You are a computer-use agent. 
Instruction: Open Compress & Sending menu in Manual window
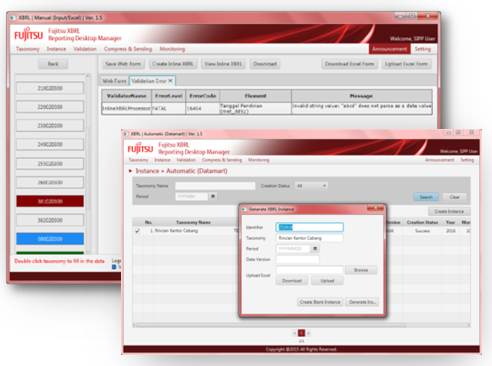(x=128, y=49)
